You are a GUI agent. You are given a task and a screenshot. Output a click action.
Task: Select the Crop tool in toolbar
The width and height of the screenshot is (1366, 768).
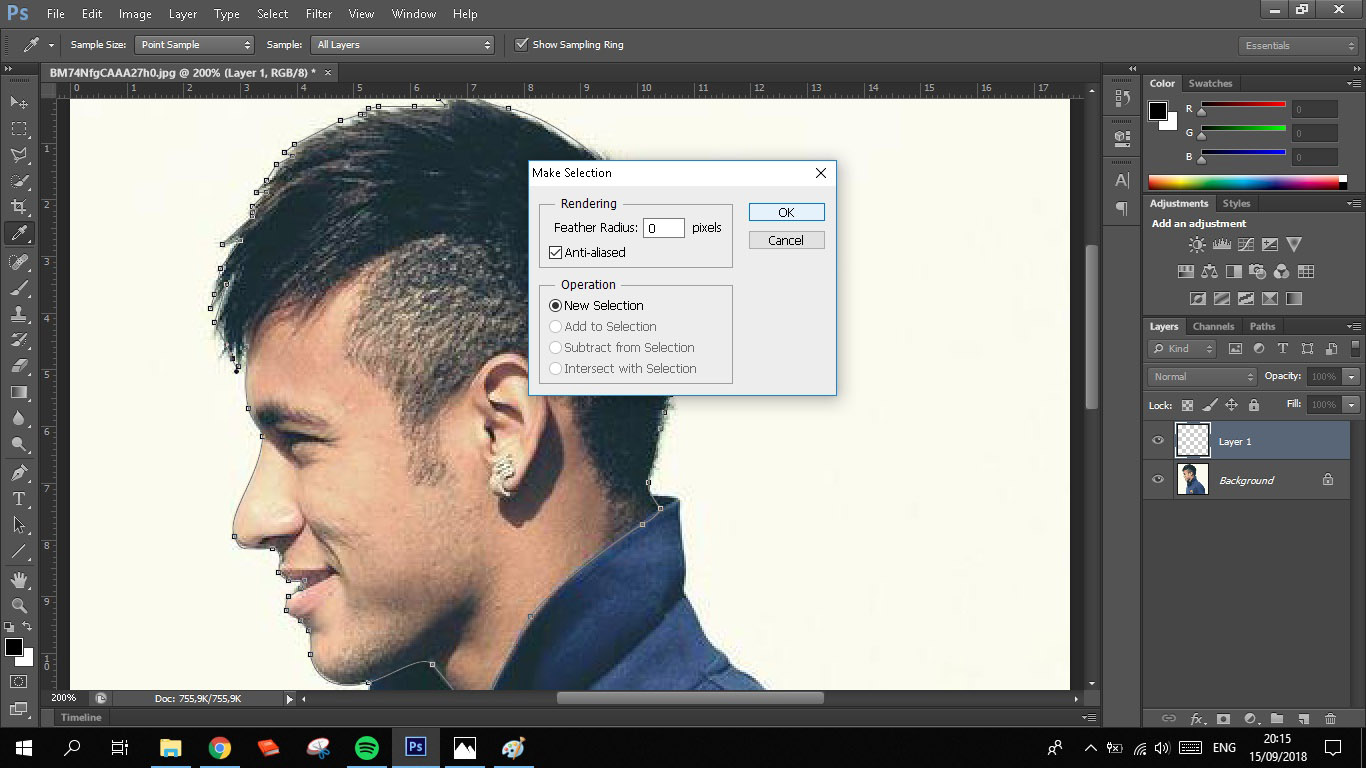click(x=19, y=207)
